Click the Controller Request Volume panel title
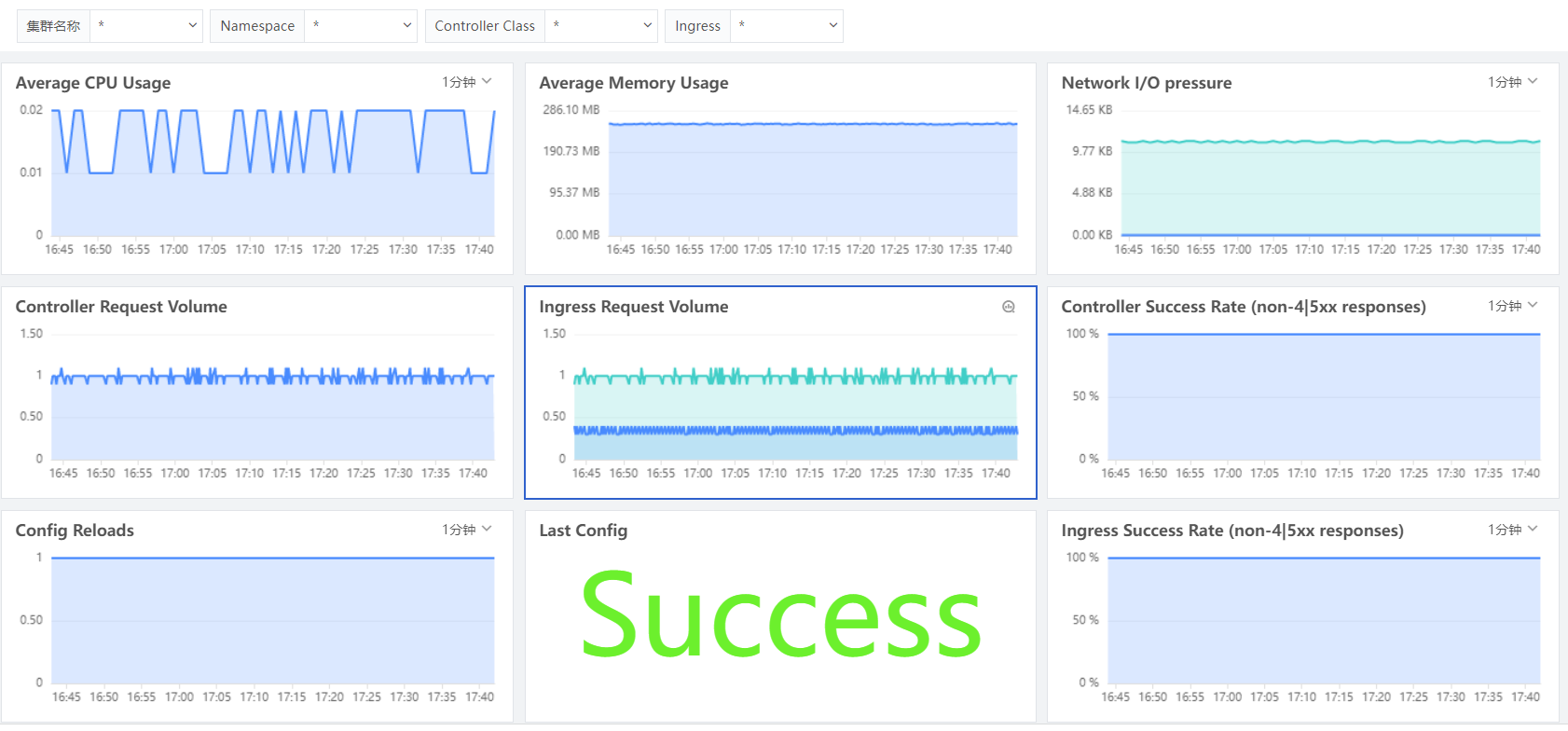Viewport: 1568px width, 731px height. [x=121, y=307]
